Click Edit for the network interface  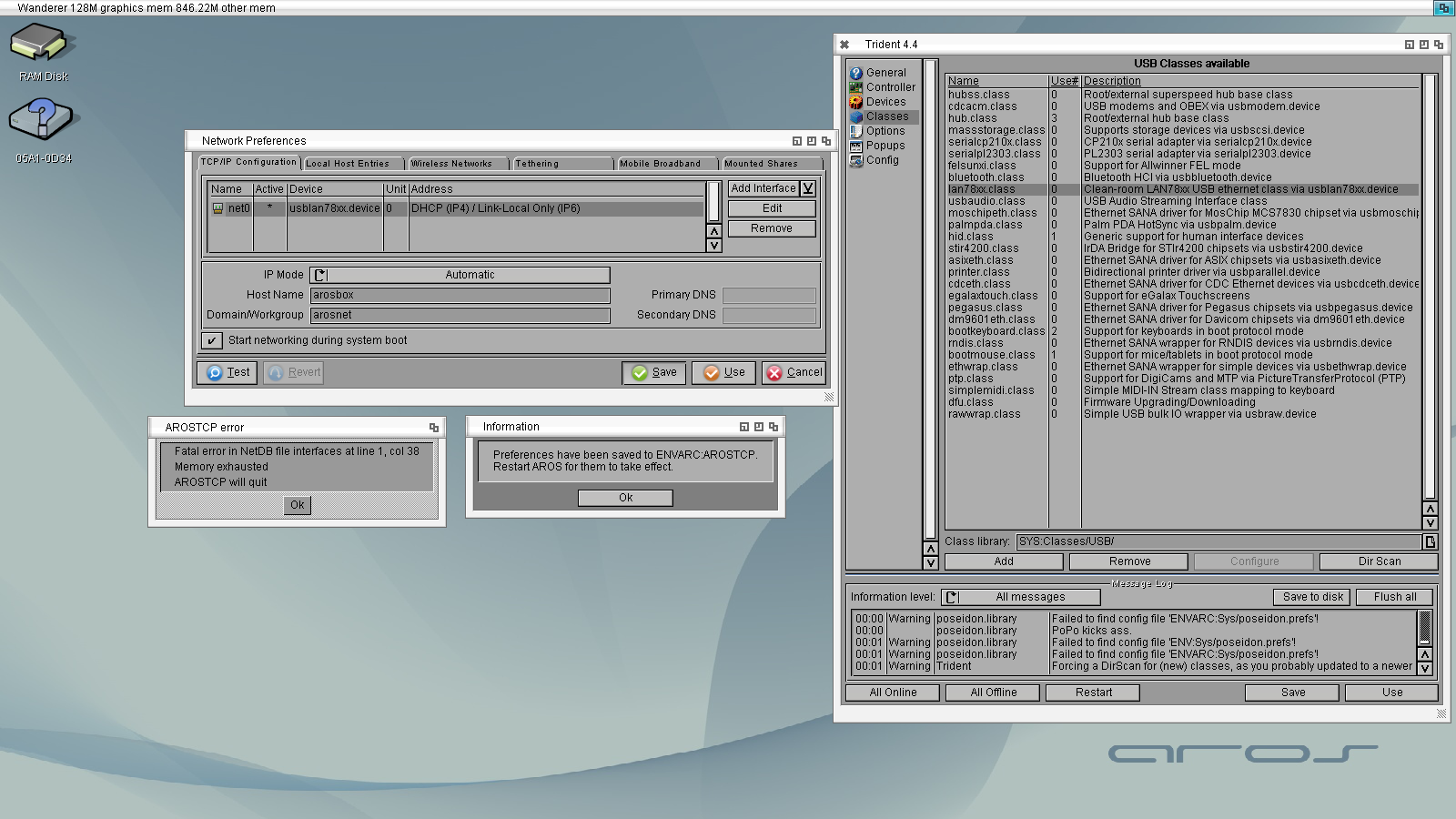pos(772,208)
